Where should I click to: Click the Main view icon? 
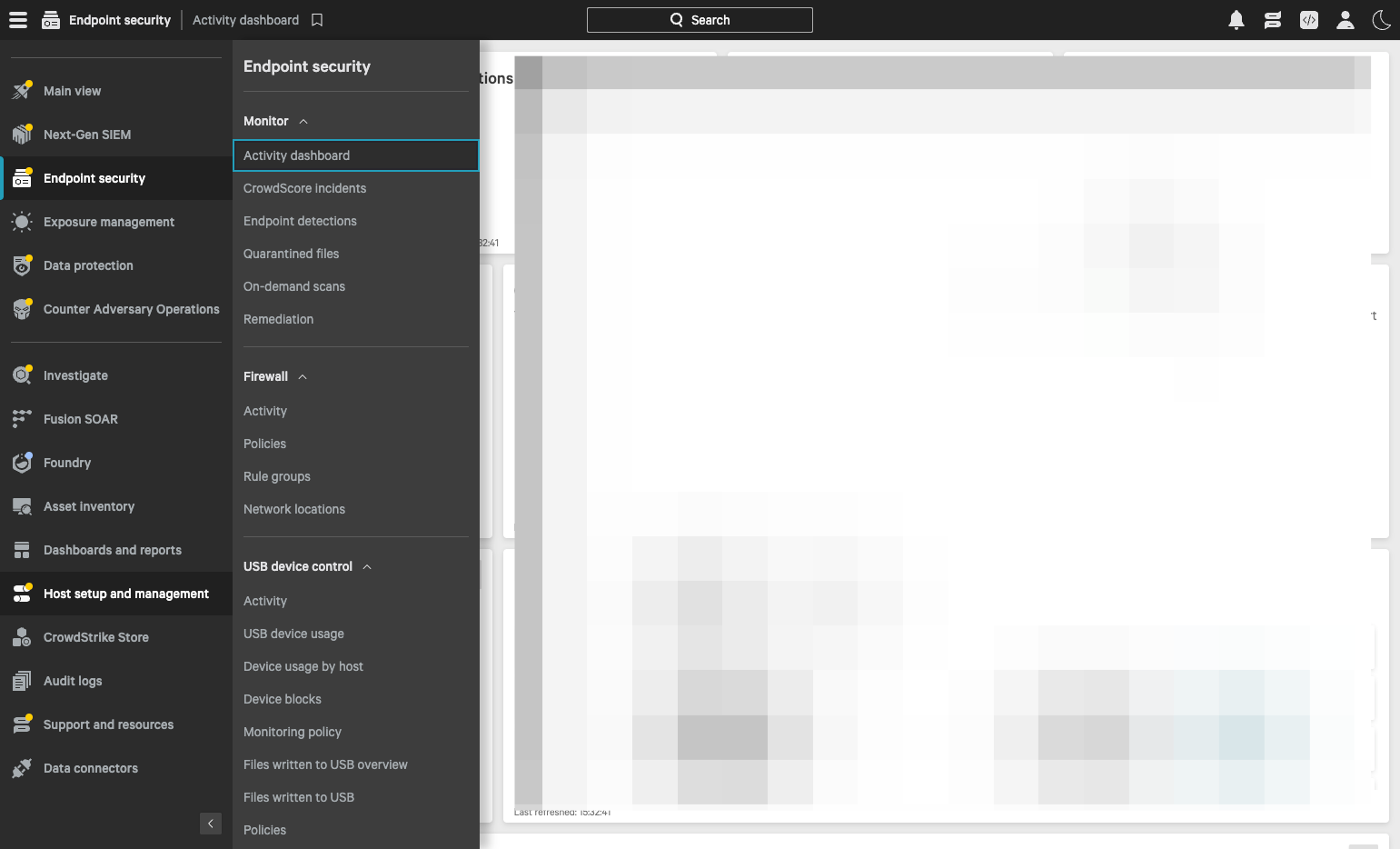tap(22, 91)
